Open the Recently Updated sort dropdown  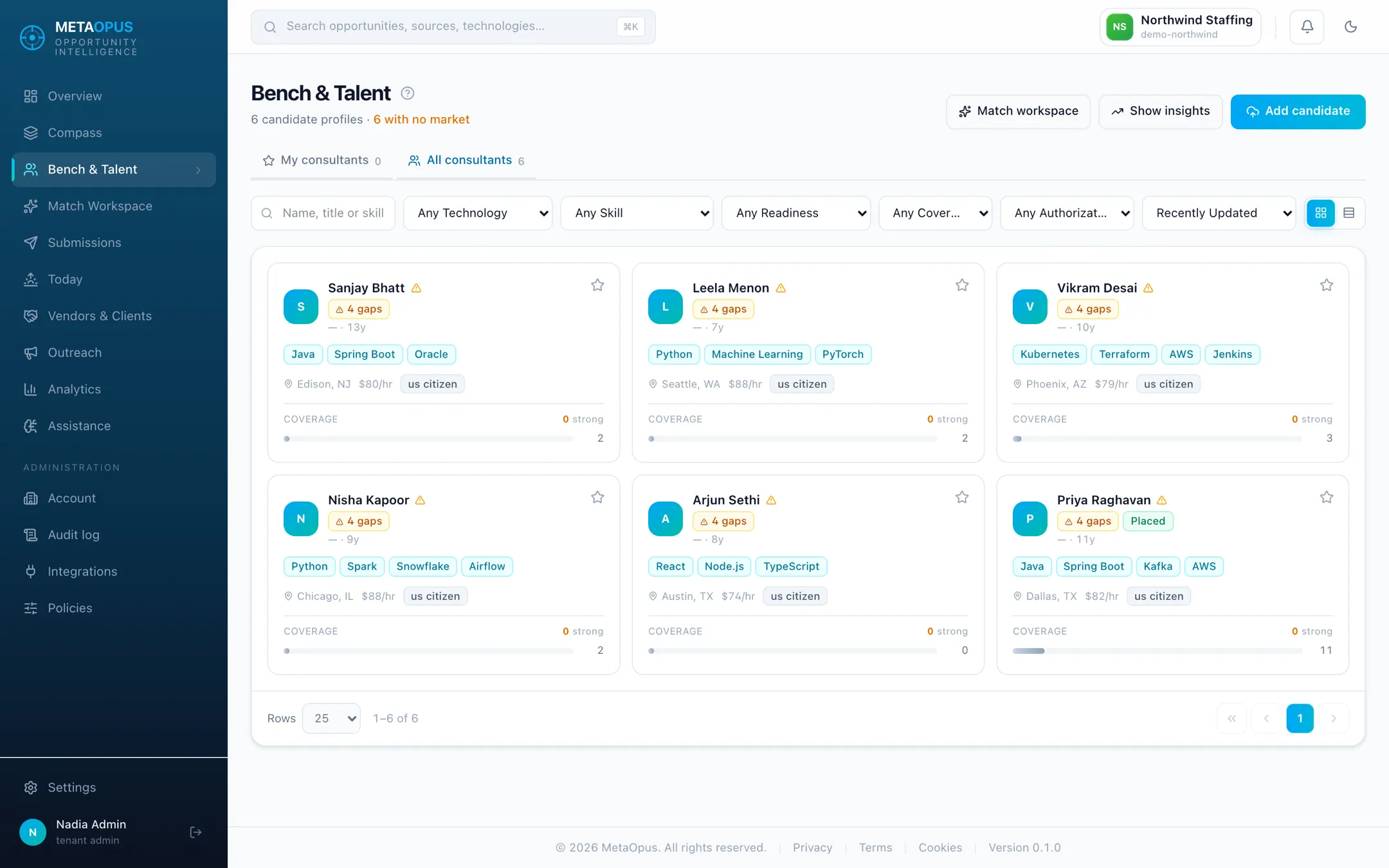[x=1219, y=213]
